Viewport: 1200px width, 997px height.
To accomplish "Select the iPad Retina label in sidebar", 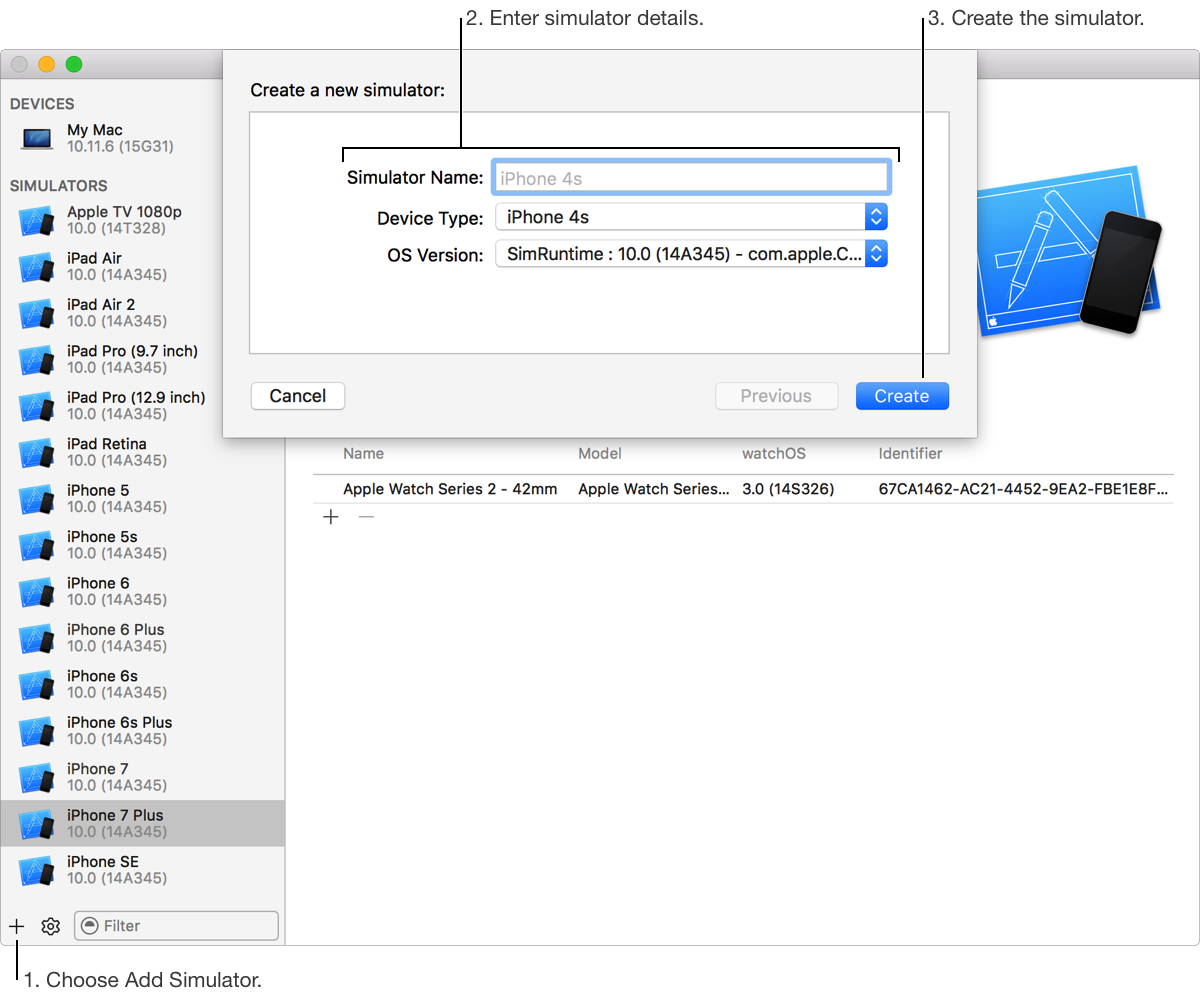I will point(107,444).
